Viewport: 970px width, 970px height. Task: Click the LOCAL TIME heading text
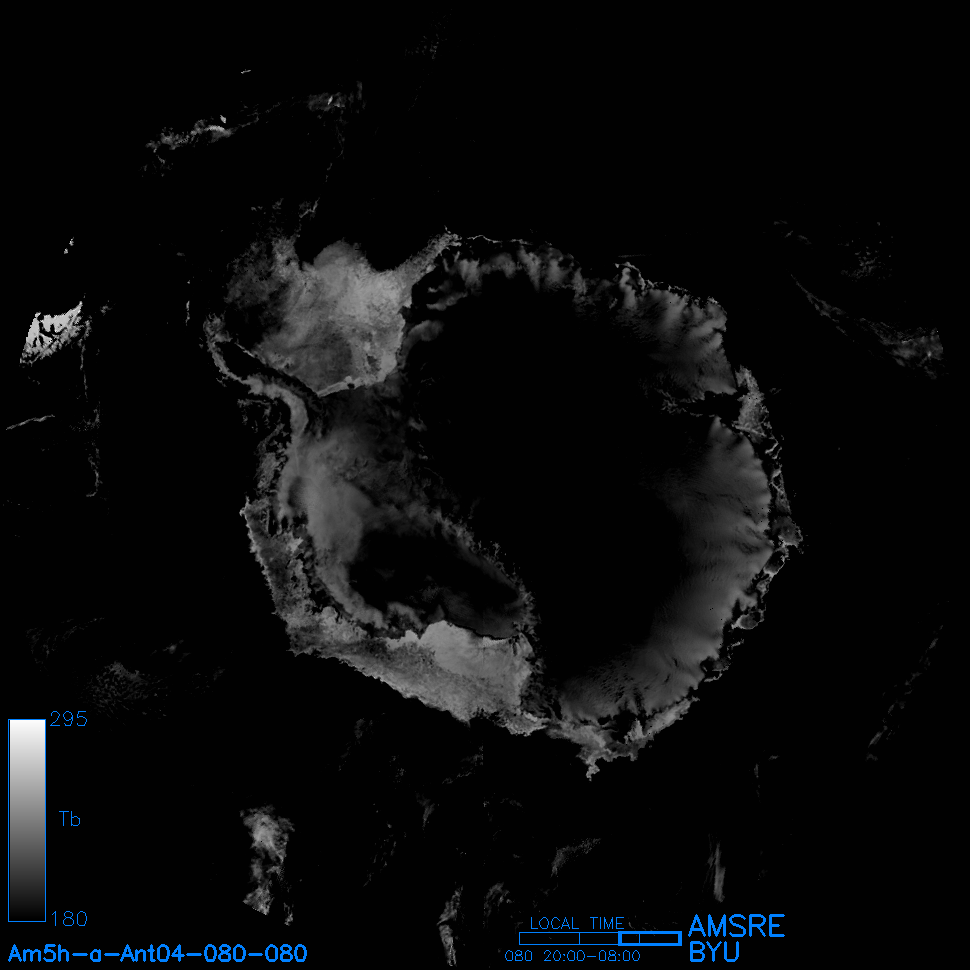[577, 923]
